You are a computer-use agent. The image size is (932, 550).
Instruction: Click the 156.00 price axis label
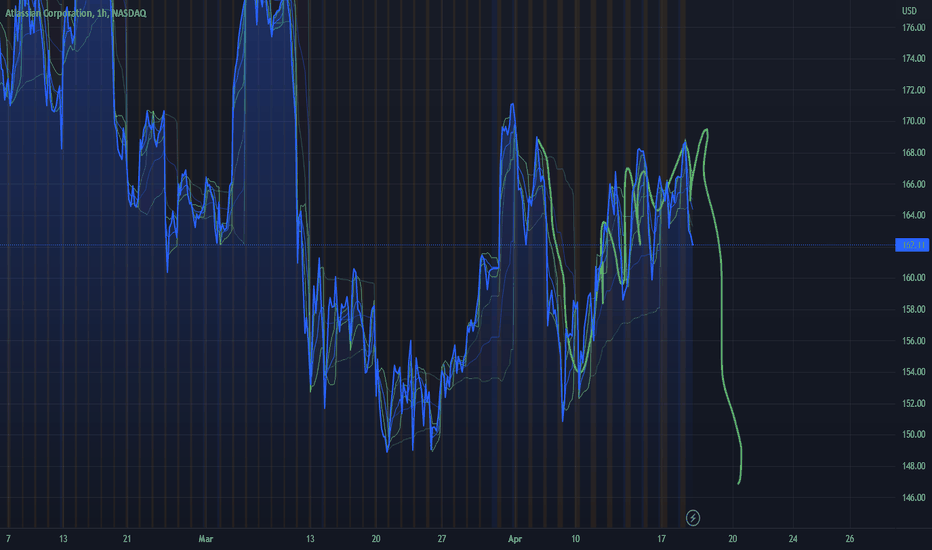pos(914,341)
